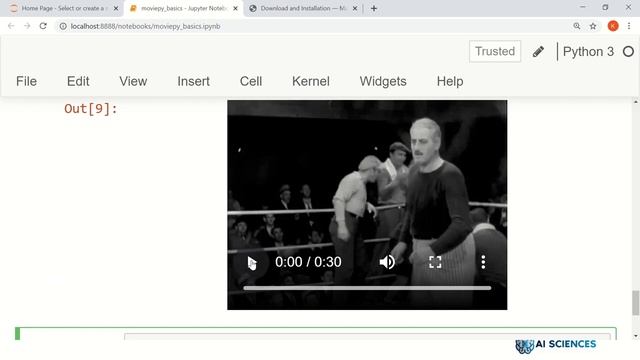
Task: Click the video time 0:00 / 0:30
Action: tap(308, 262)
